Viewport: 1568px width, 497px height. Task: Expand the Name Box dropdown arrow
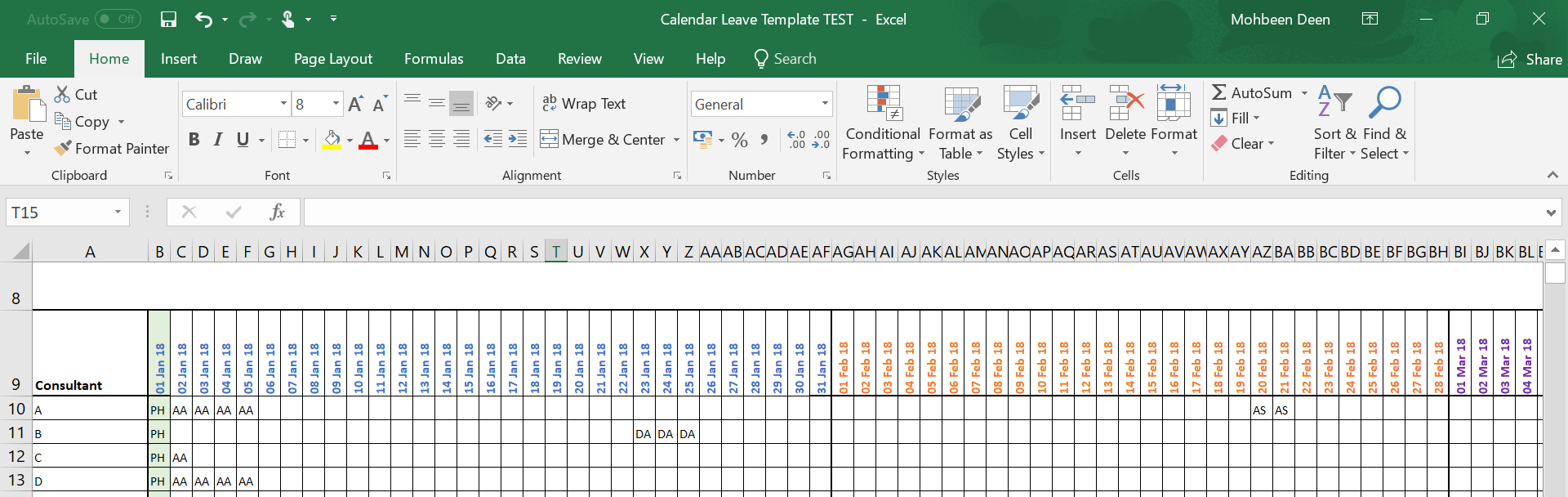(x=118, y=213)
